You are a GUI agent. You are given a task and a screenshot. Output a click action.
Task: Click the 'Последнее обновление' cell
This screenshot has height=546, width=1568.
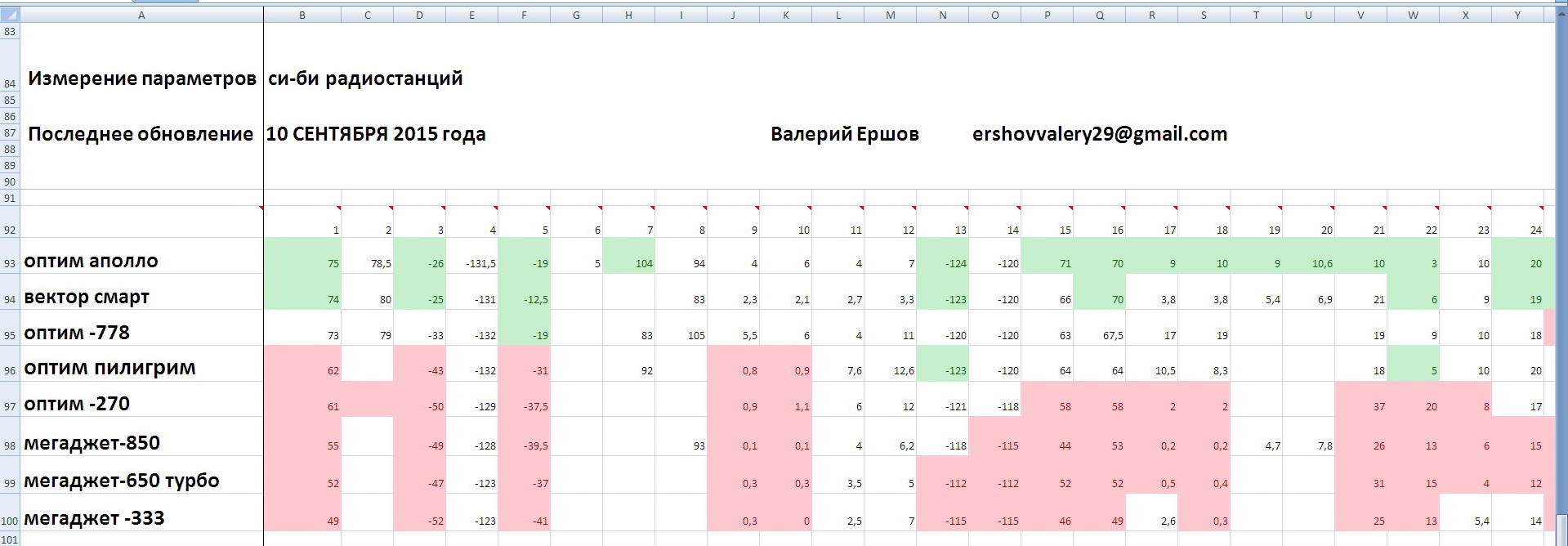pos(141,134)
